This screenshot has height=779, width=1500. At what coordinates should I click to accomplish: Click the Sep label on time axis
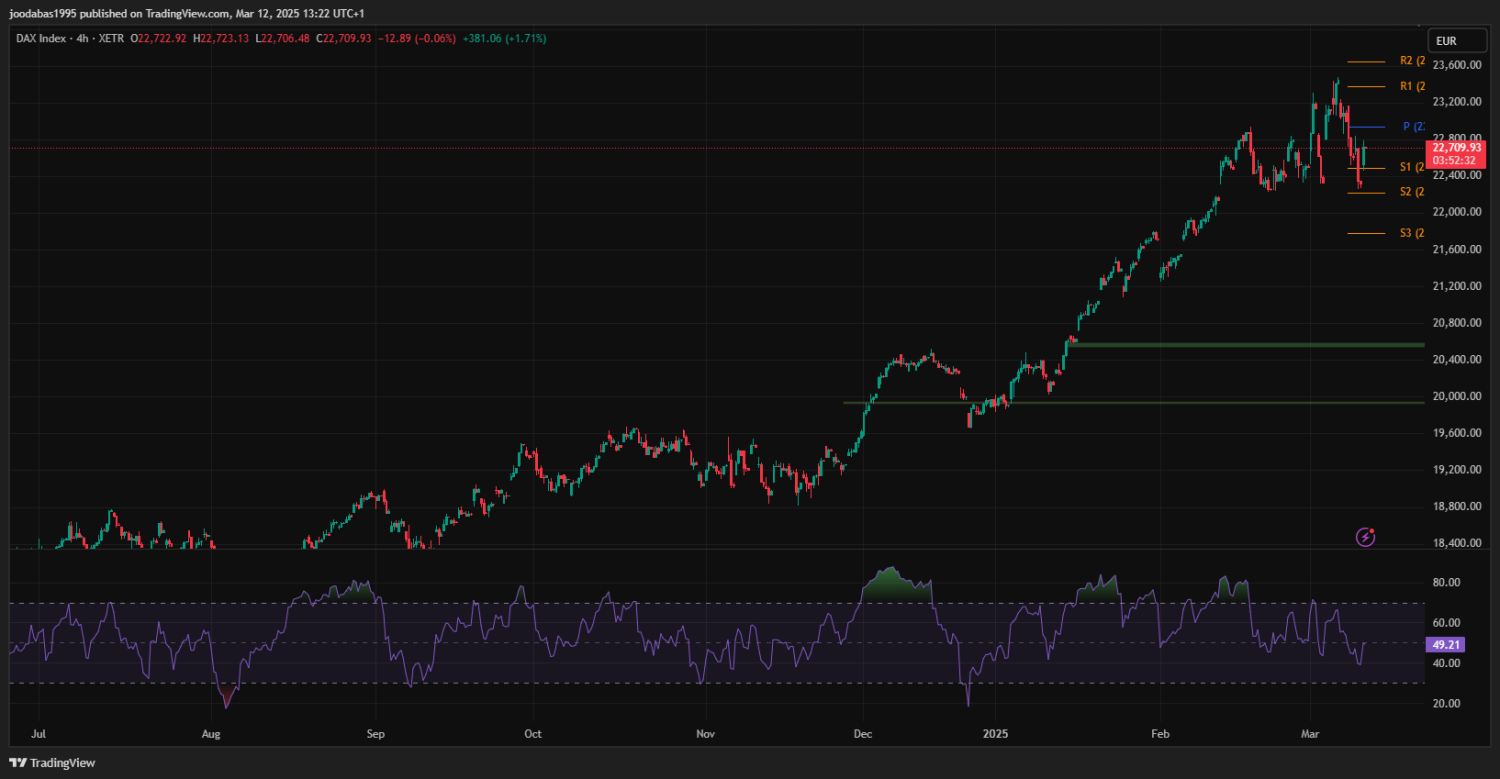pyautogui.click(x=375, y=733)
